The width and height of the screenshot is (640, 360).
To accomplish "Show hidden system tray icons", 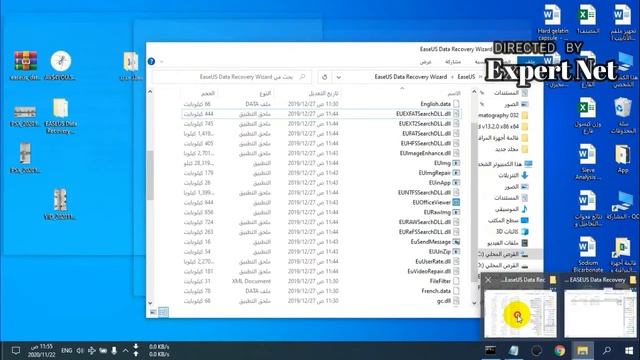I will tap(125, 351).
